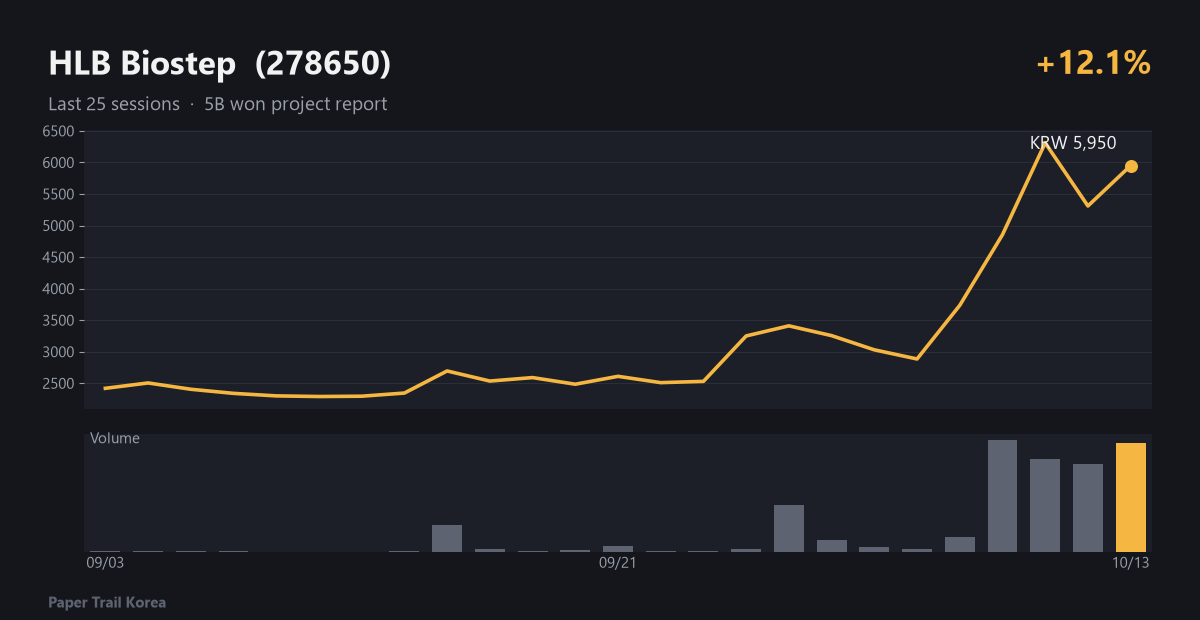Viewport: 1200px width, 620px height.
Task: Click the 'Last 25 sessions' subtitle text
Action: (x=114, y=104)
